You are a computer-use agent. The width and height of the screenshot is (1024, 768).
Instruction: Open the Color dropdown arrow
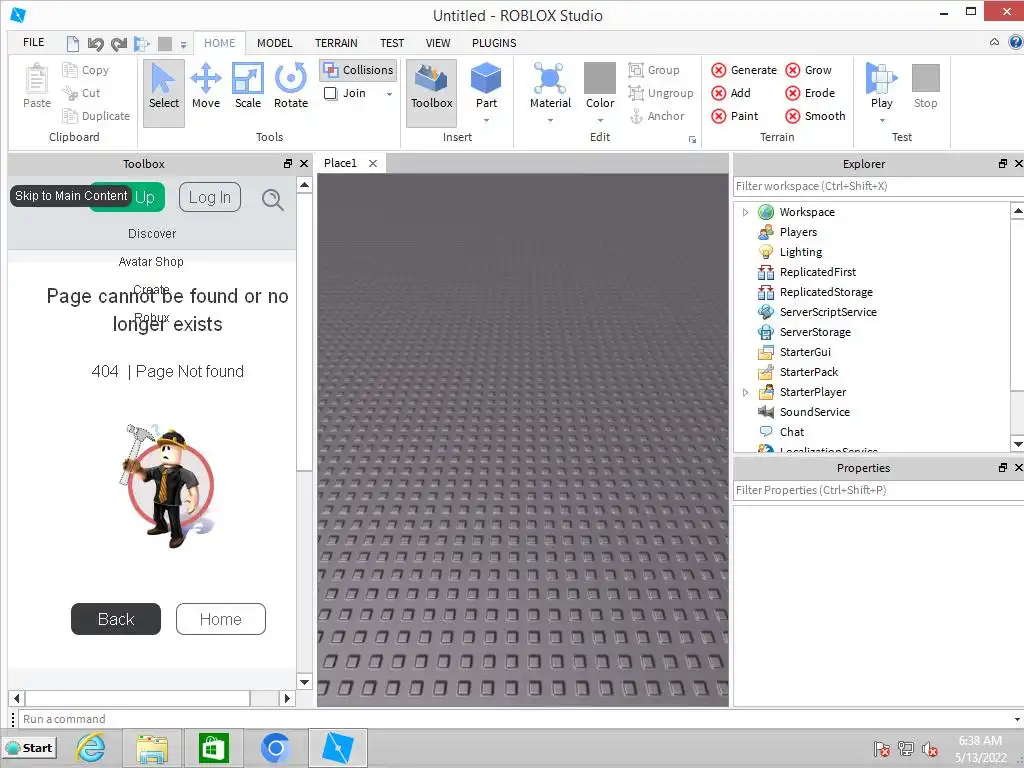point(600,120)
